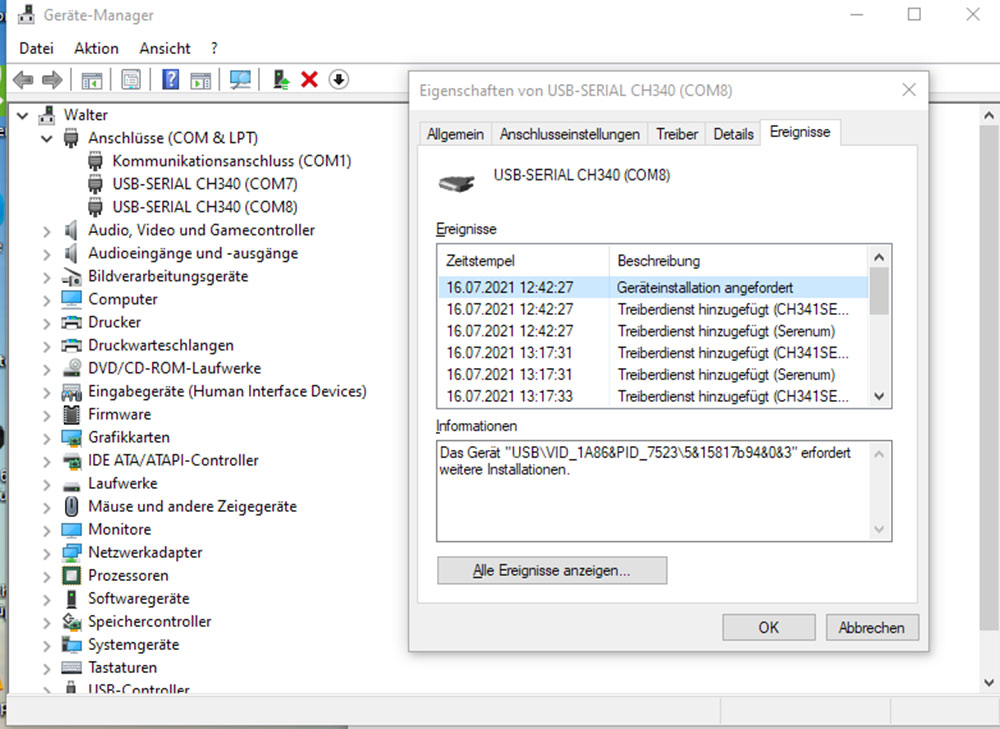Click the update driver green arrow icon
This screenshot has width=1000, height=729.
click(282, 80)
